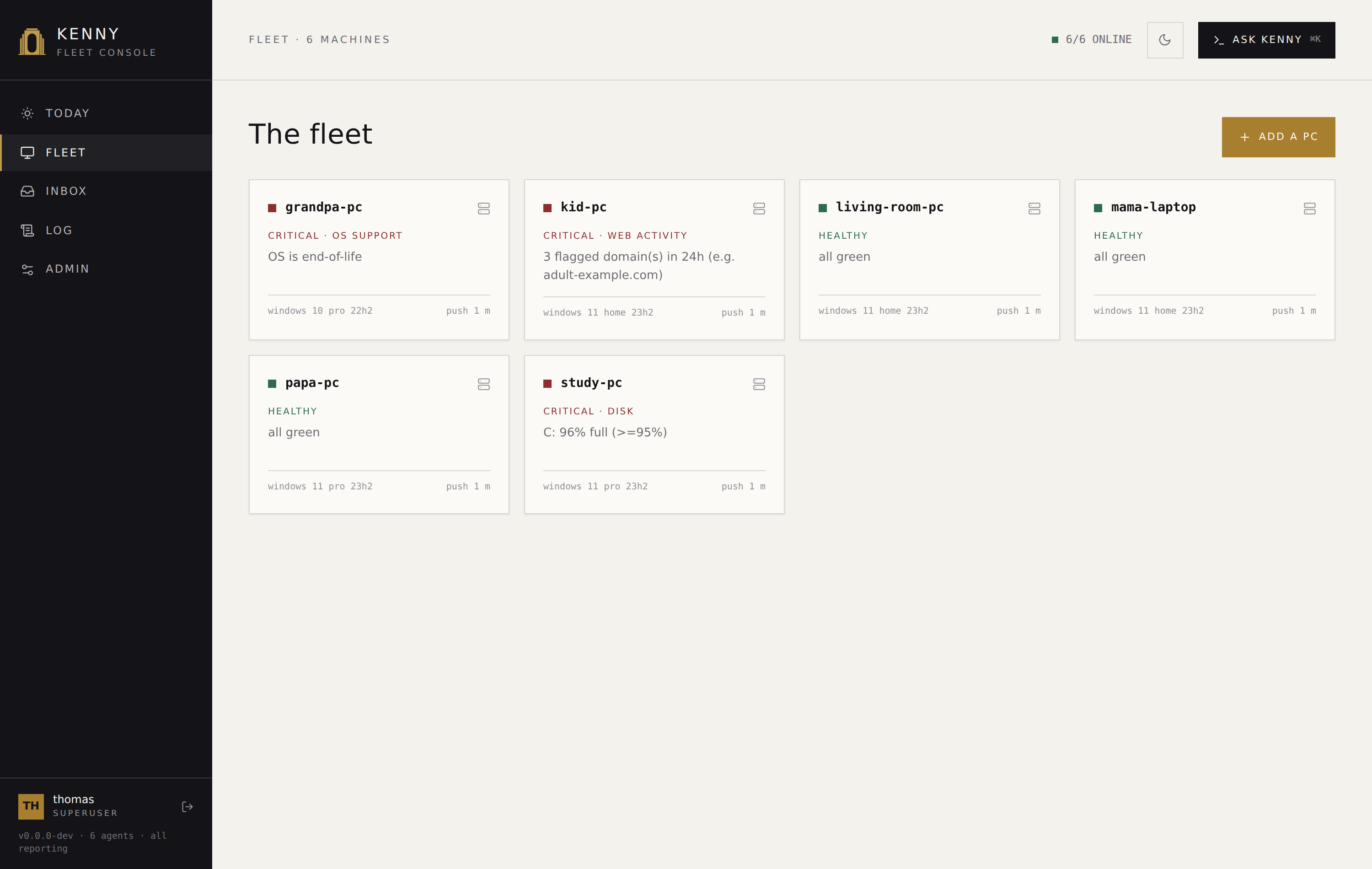Click the sign-out icon beside thomas

(188, 806)
